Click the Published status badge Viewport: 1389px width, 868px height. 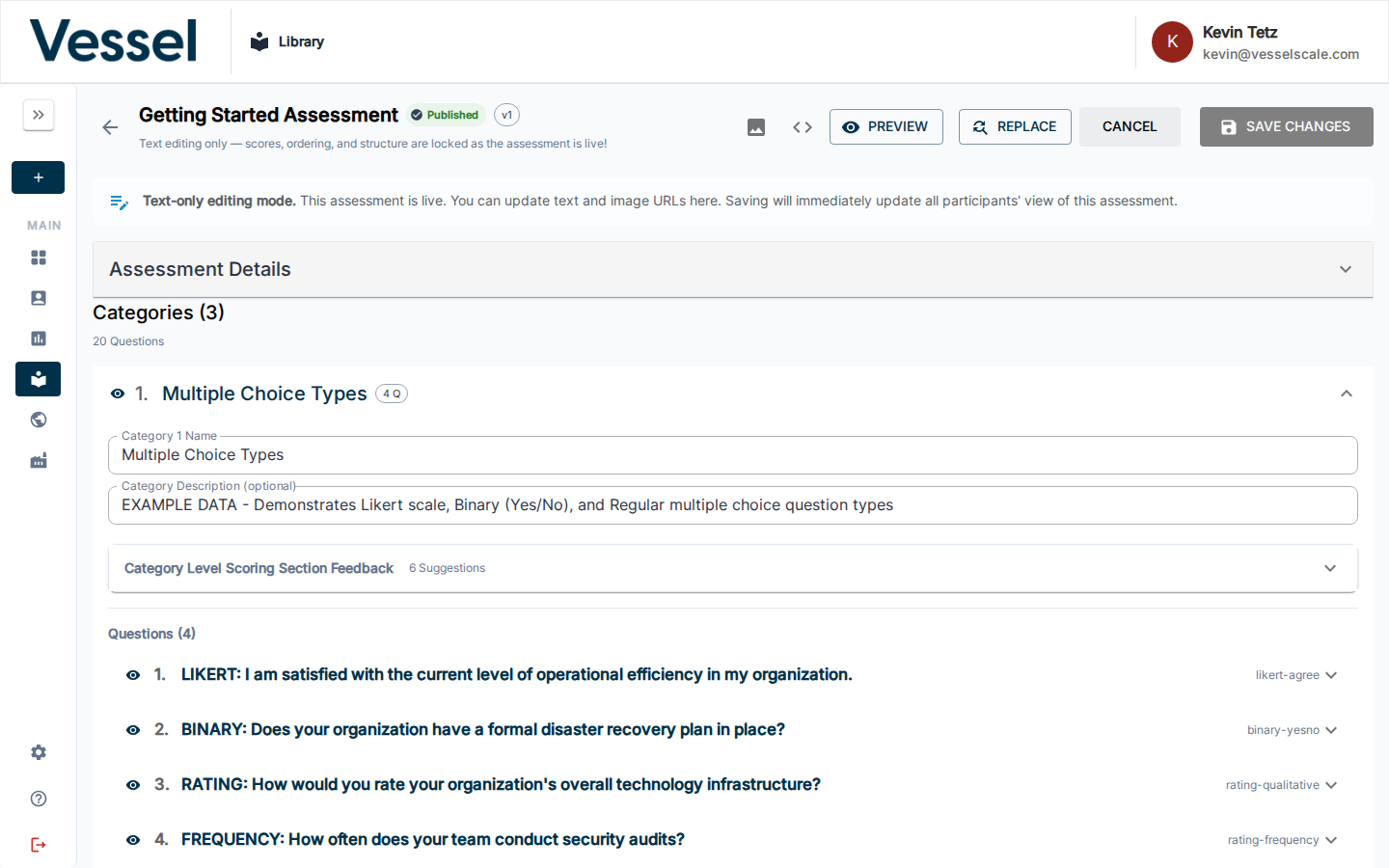[445, 115]
